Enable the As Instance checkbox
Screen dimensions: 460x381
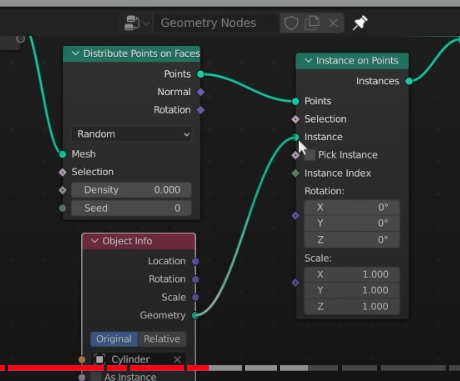click(x=96, y=377)
